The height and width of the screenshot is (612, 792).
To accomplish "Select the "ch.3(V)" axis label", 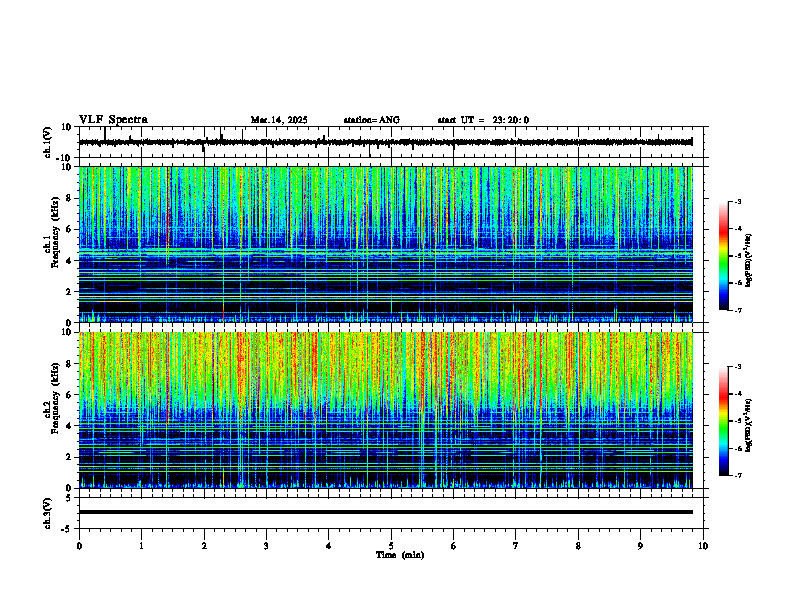I will tap(48, 514).
